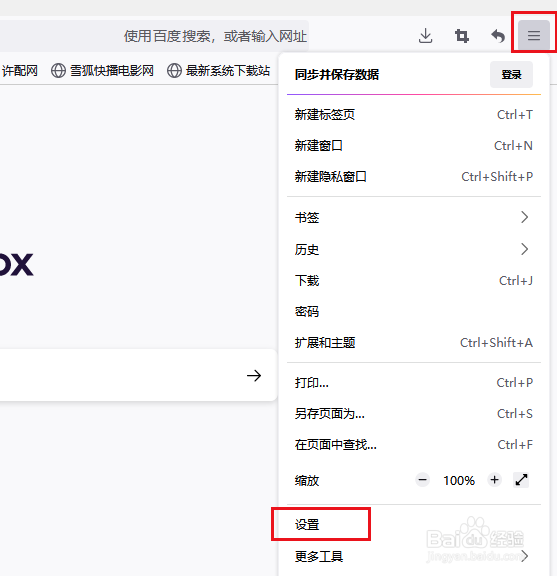Expand the 更多工具 submenu

(414, 557)
